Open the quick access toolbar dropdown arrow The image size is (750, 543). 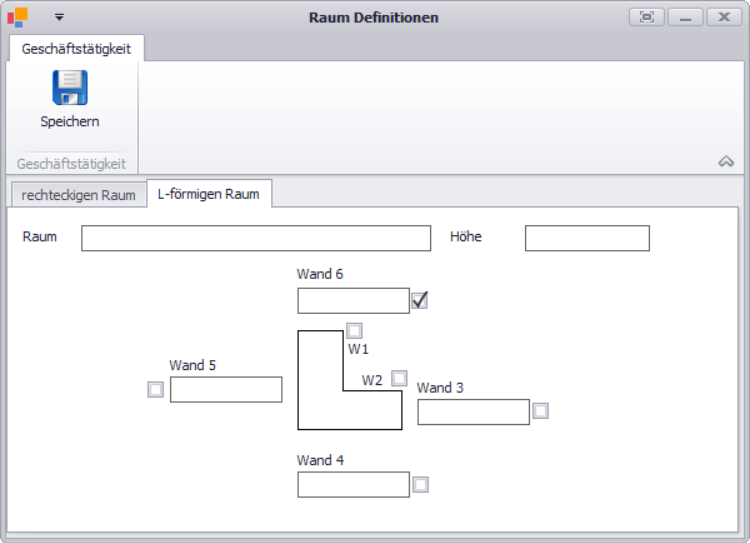coord(59,17)
